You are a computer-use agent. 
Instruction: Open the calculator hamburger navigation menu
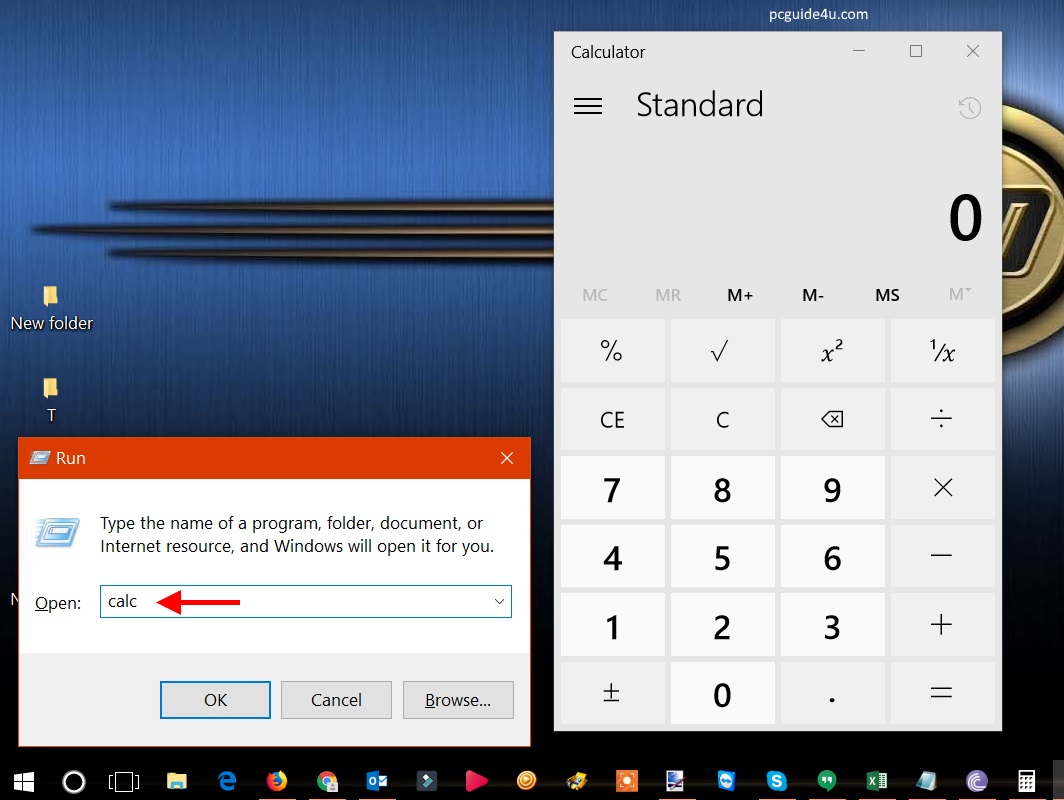[588, 106]
